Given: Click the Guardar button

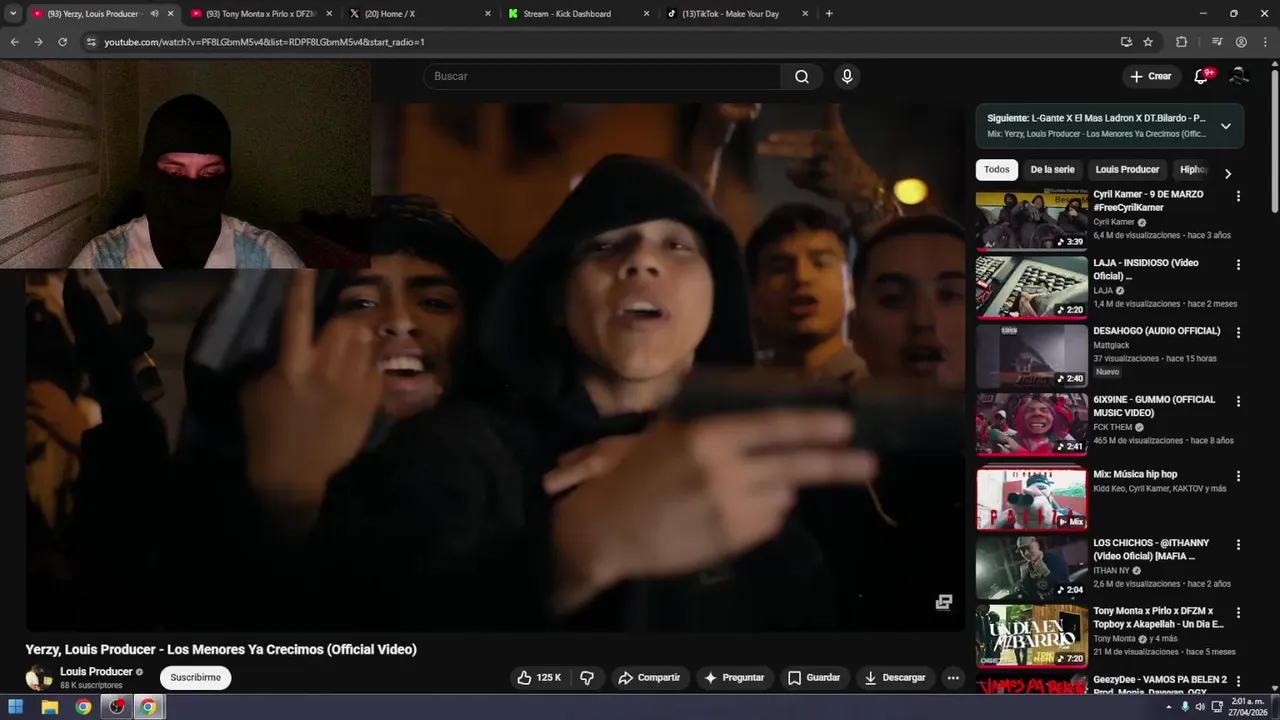Looking at the screenshot, I should click(814, 677).
